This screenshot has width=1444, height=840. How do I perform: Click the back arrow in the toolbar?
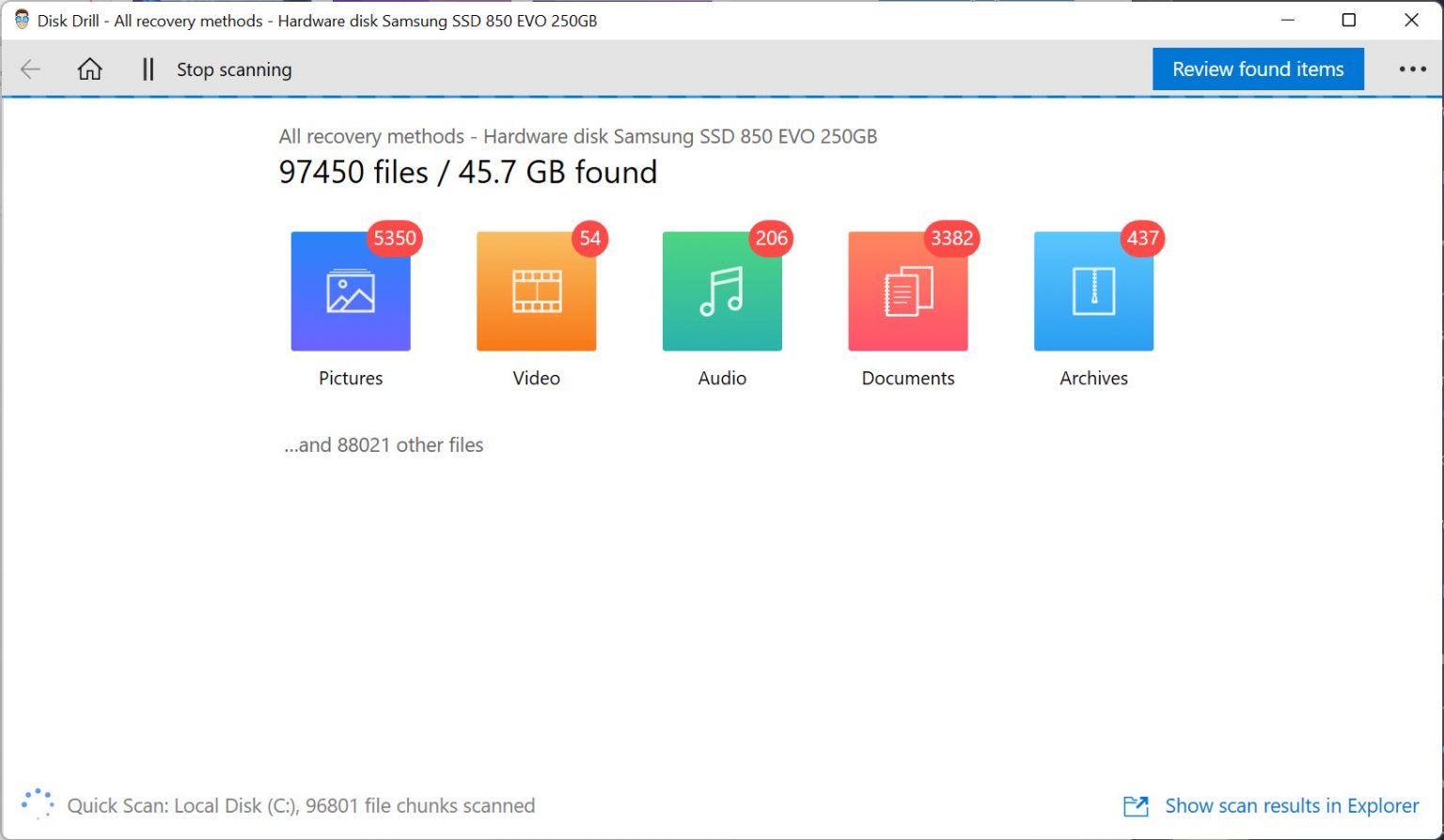(30, 69)
